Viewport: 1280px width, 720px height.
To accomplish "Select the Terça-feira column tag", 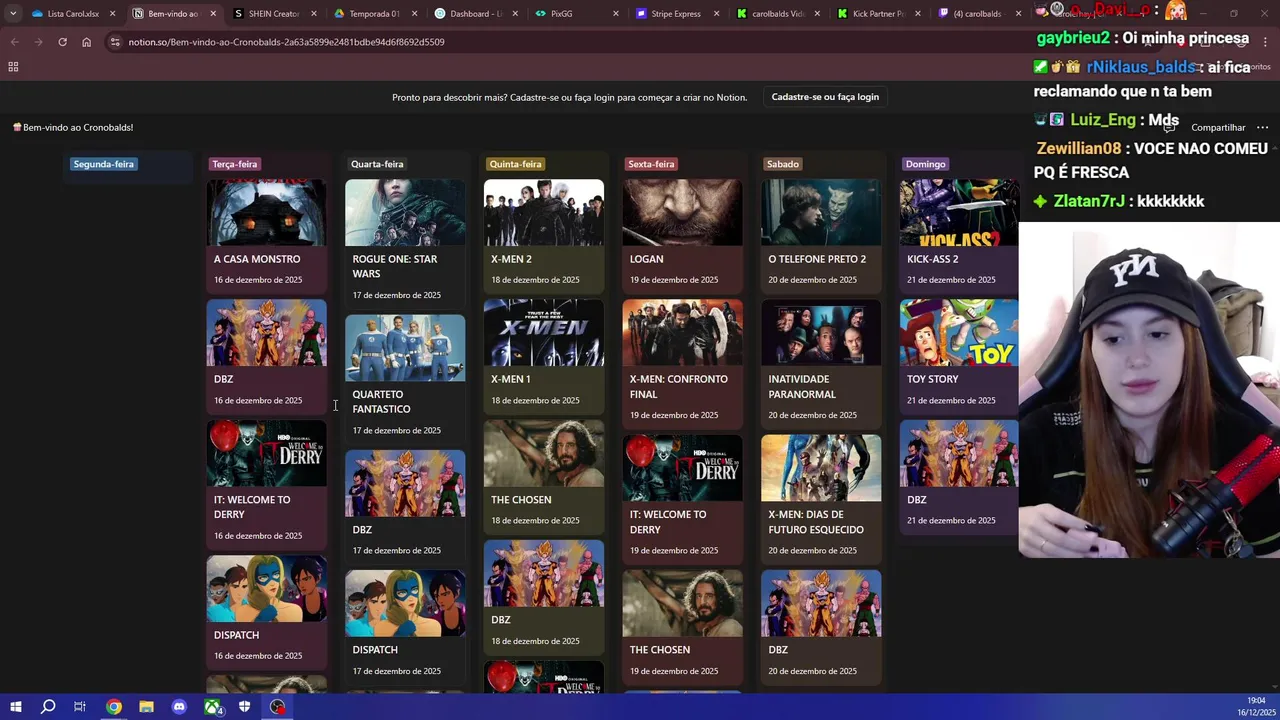I will click(235, 164).
